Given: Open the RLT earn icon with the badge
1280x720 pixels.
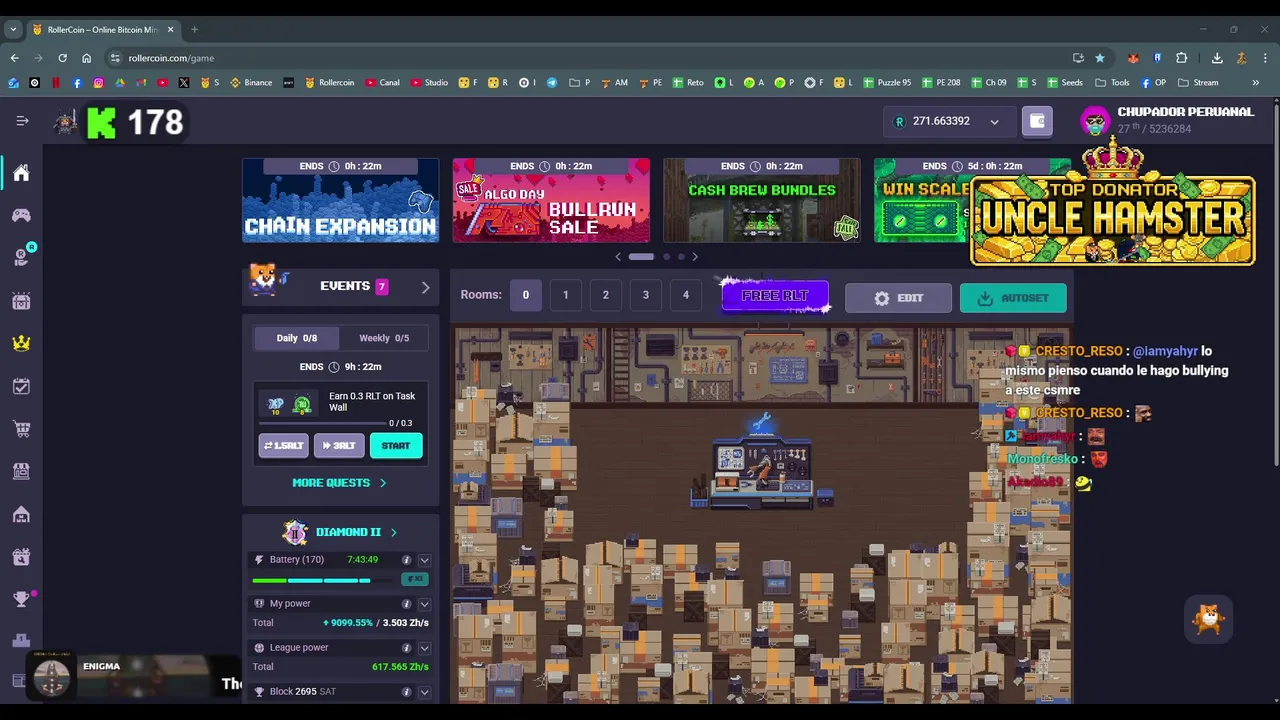Looking at the screenshot, I should click(x=21, y=258).
